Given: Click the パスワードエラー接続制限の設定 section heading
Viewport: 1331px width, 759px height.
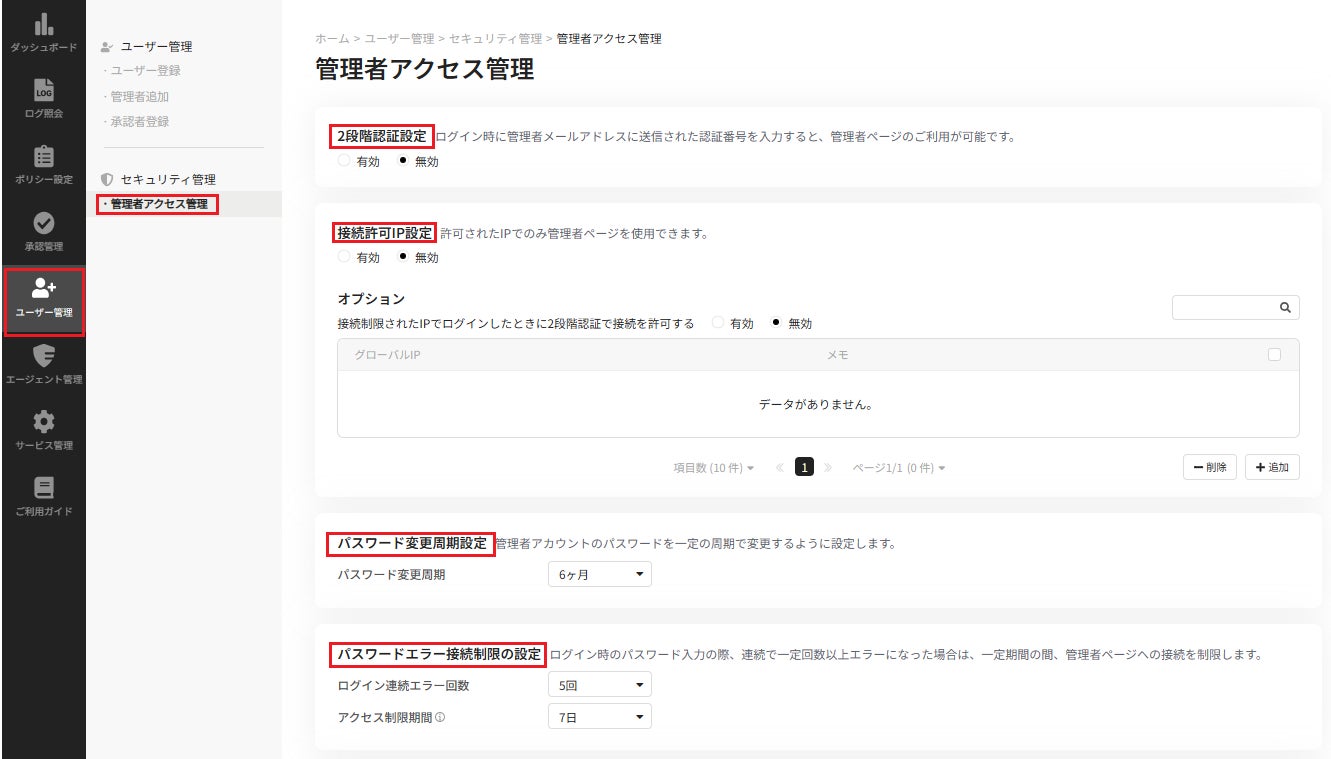Looking at the screenshot, I should tap(439, 655).
